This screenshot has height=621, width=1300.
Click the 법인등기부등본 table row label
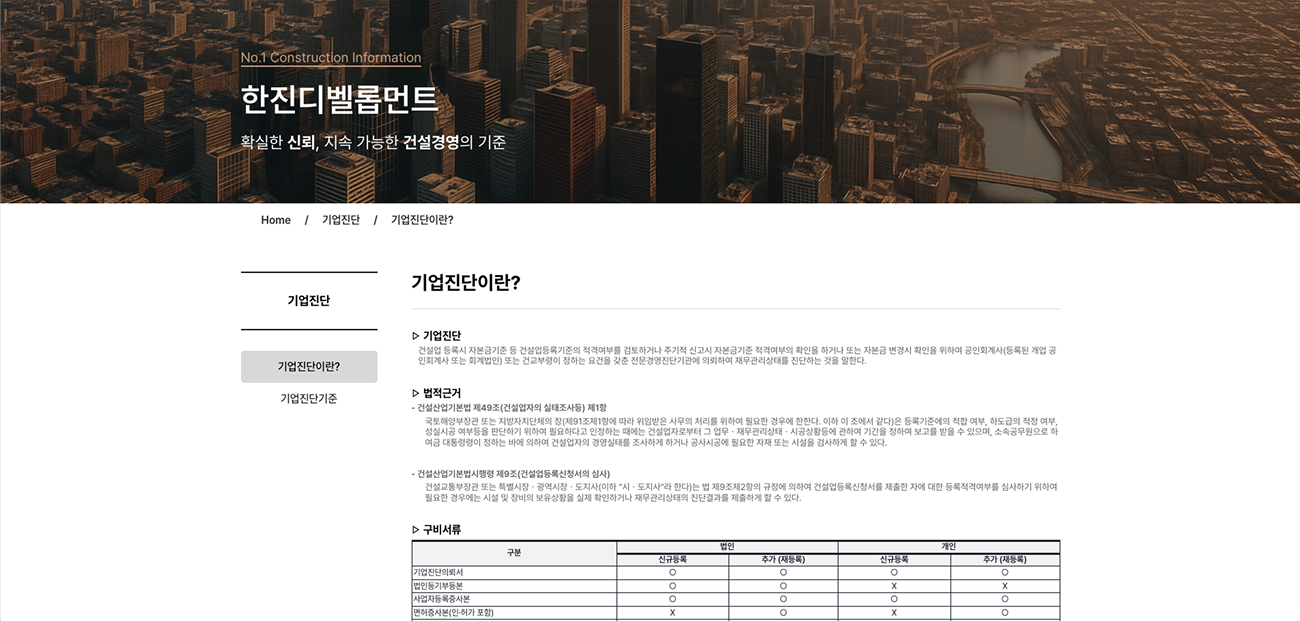tap(438, 585)
